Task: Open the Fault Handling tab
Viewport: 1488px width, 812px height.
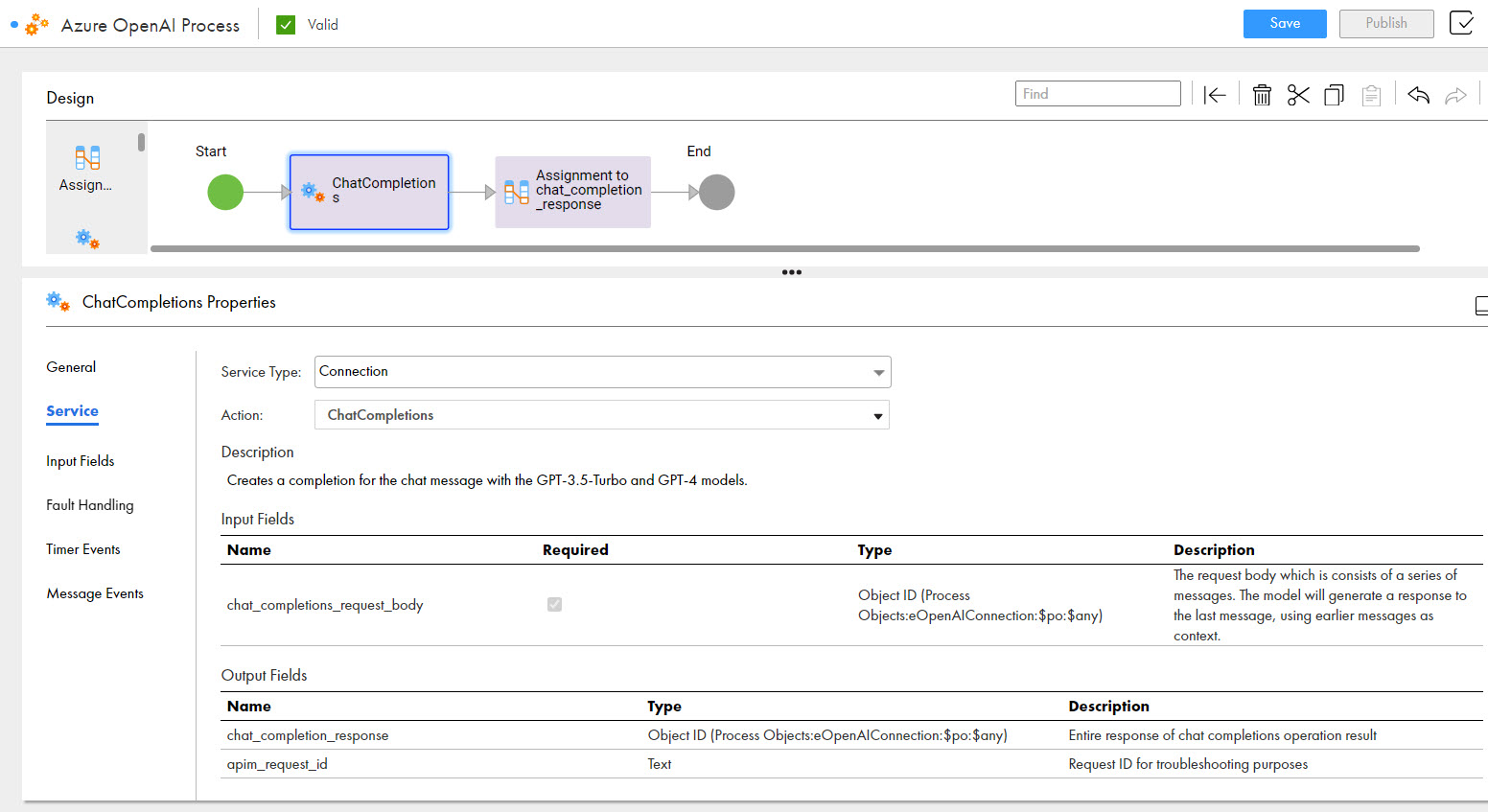Action: tap(90, 505)
